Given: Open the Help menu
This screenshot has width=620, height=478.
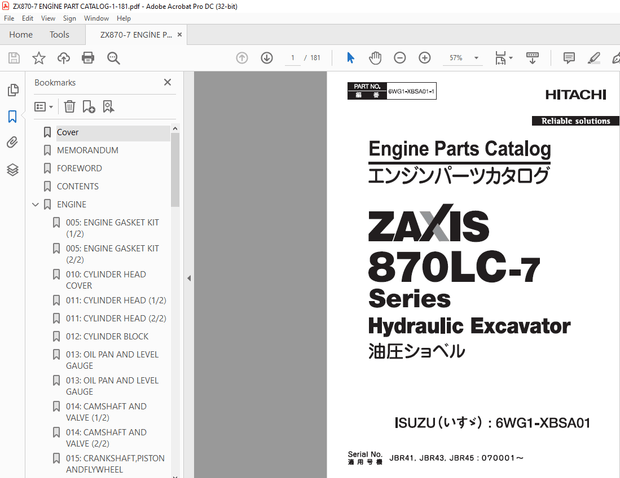Looking at the screenshot, I should [123, 18].
